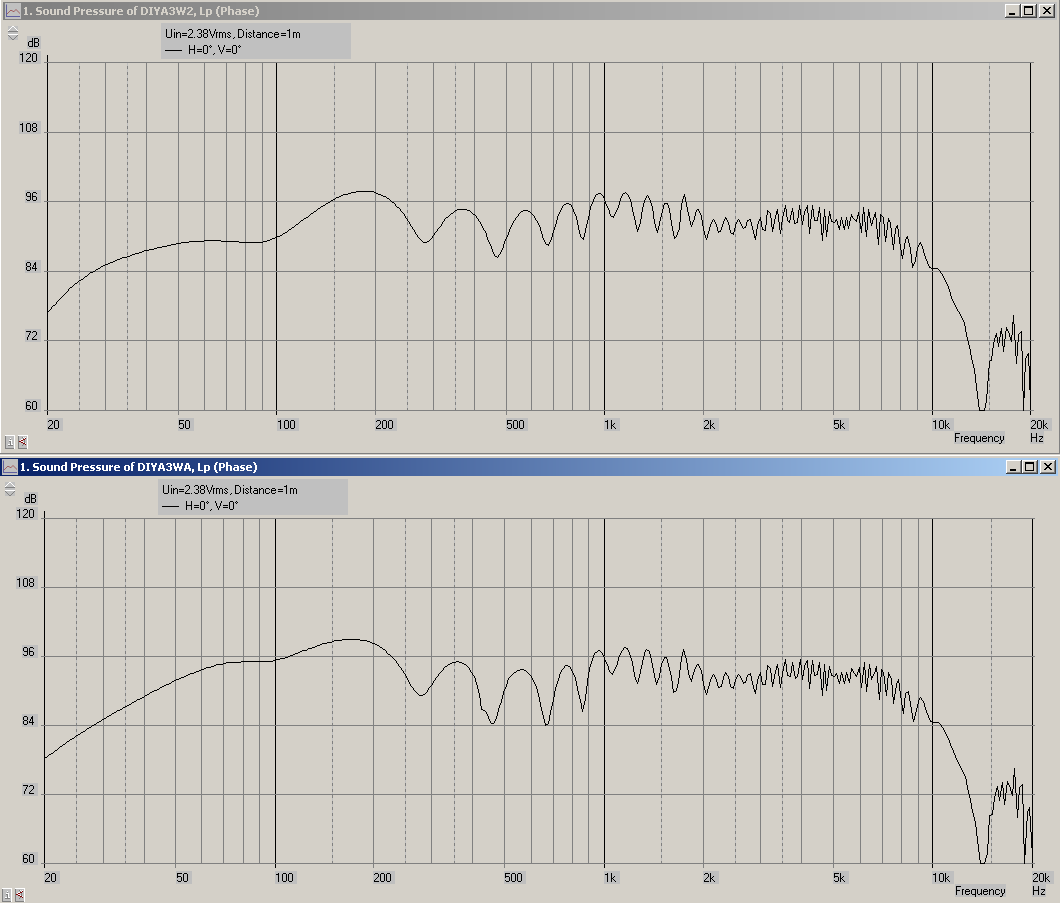This screenshot has width=1060, height=903.
Task: Minimize the DIYA3WA sound pressure window
Action: coord(1013,467)
